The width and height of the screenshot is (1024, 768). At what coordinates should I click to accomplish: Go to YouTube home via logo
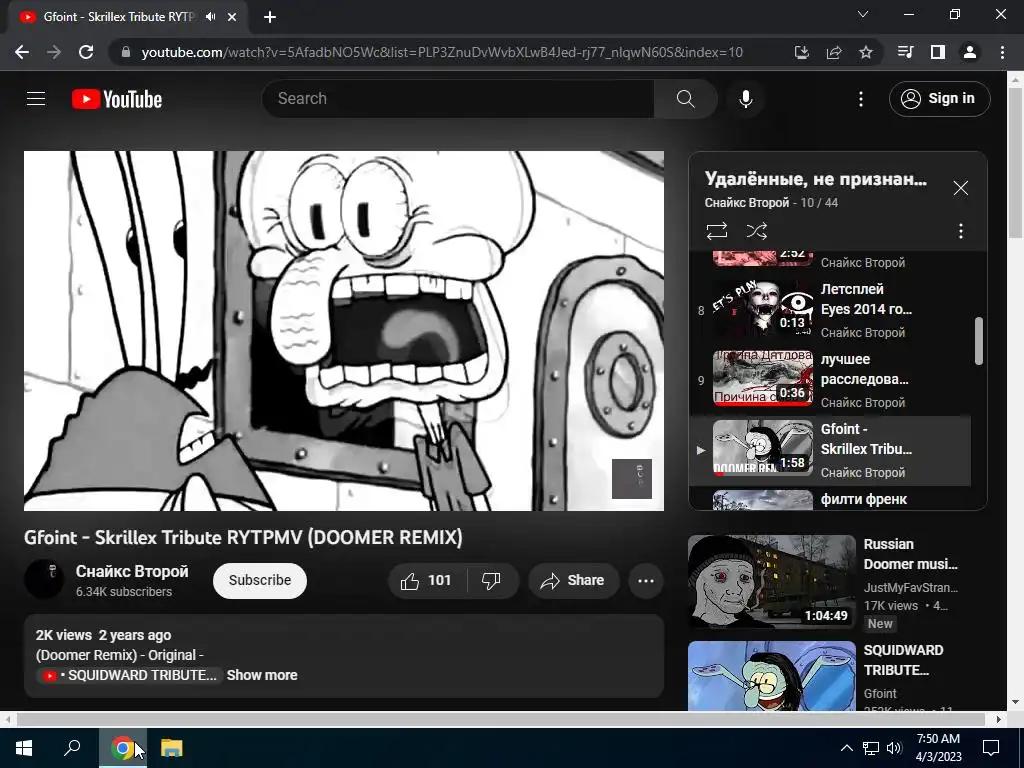click(117, 99)
